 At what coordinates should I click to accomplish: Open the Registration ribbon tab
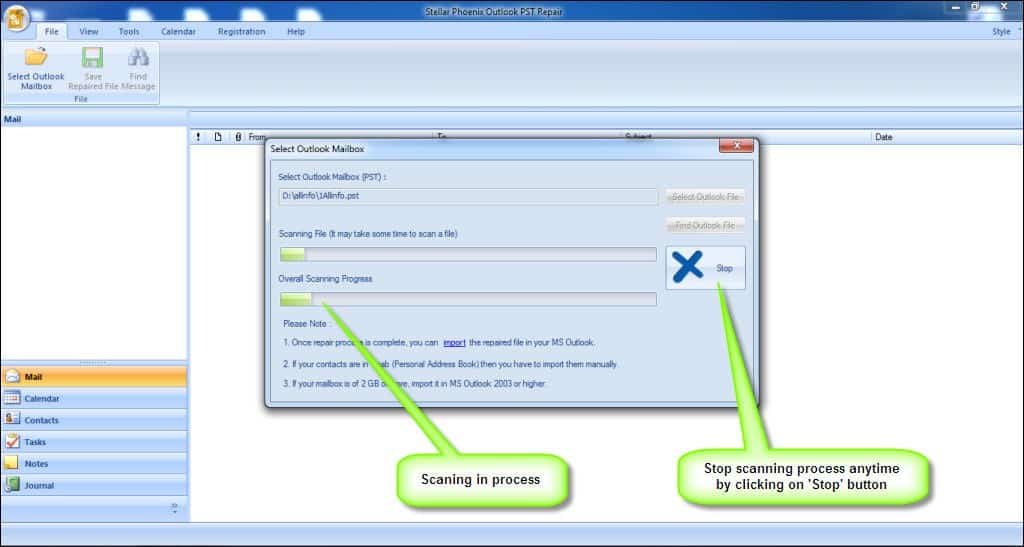click(x=242, y=31)
